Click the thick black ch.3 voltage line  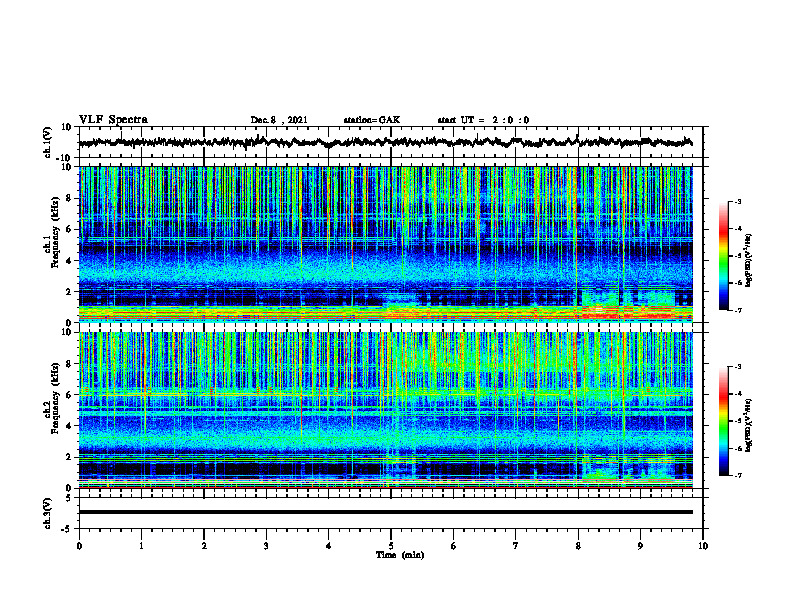385,512
